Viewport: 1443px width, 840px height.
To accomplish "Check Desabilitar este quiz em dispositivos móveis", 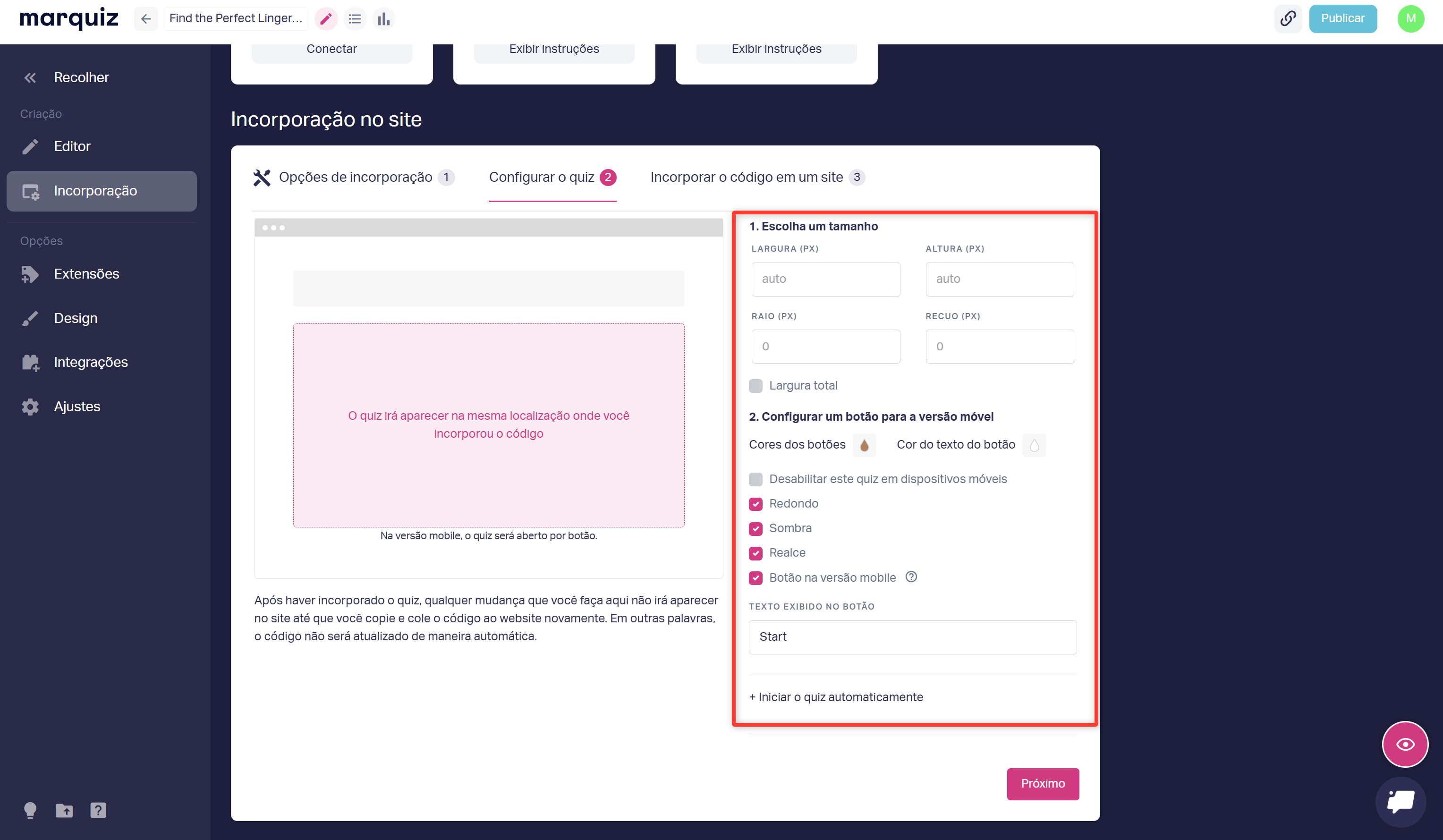I will pos(755,479).
